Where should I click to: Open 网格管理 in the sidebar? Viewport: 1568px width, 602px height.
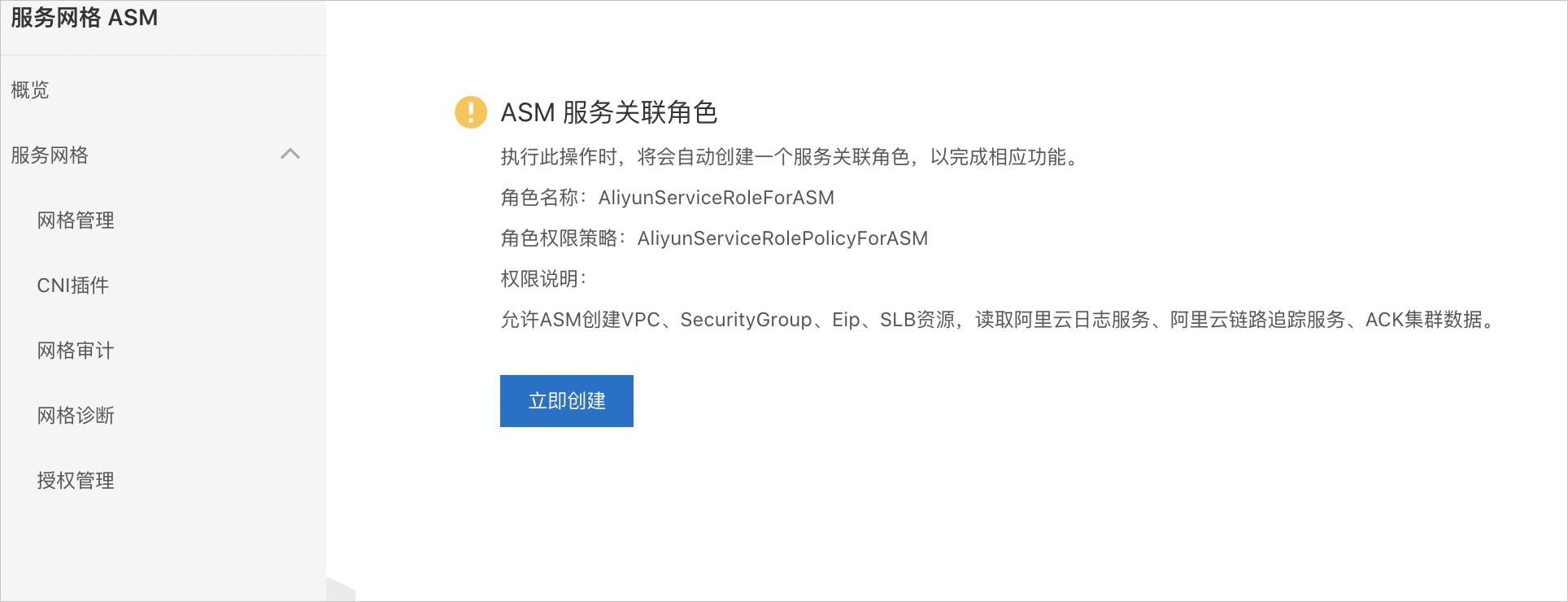76,220
